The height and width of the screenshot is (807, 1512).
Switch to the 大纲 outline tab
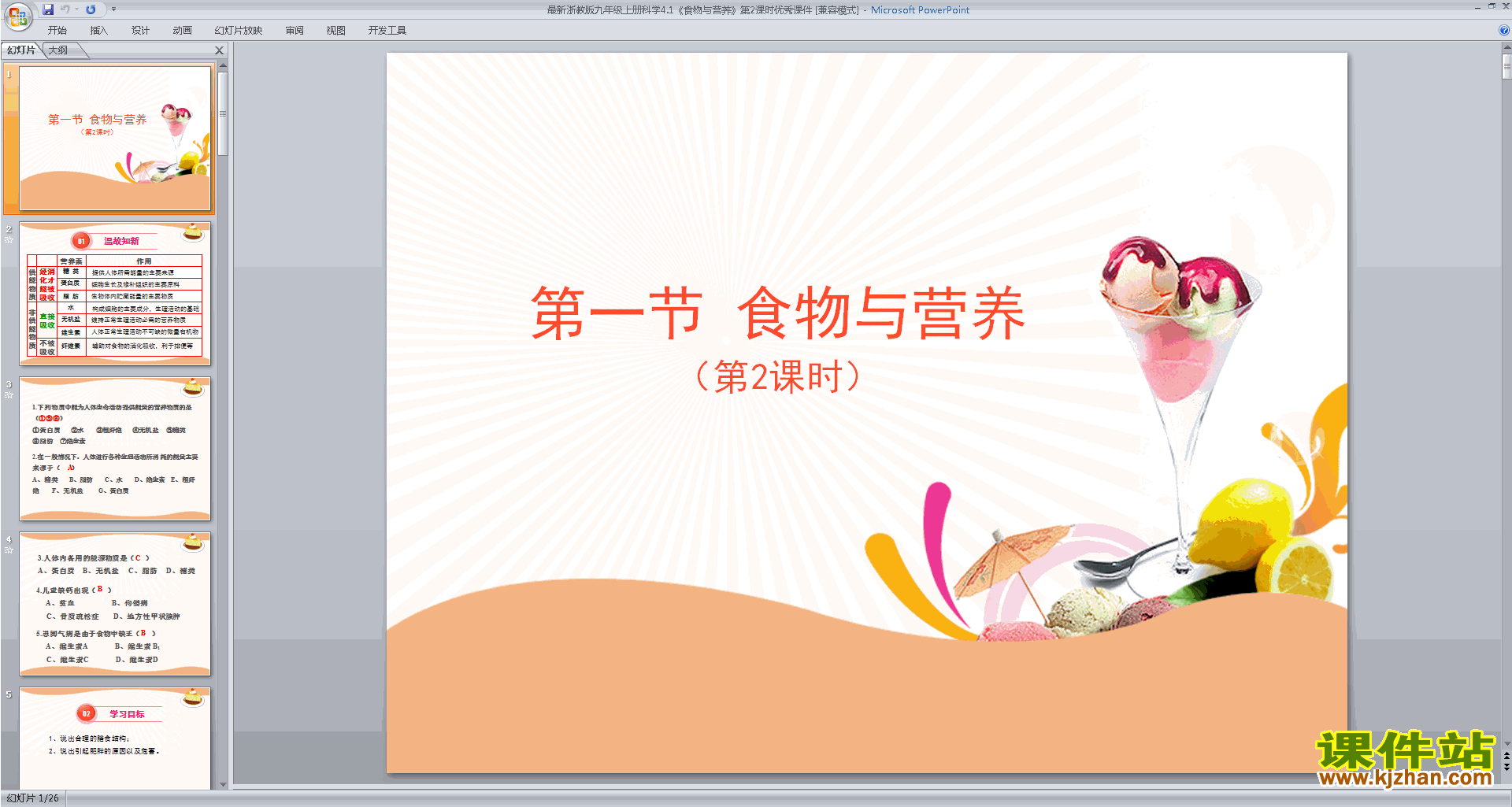pos(58,50)
